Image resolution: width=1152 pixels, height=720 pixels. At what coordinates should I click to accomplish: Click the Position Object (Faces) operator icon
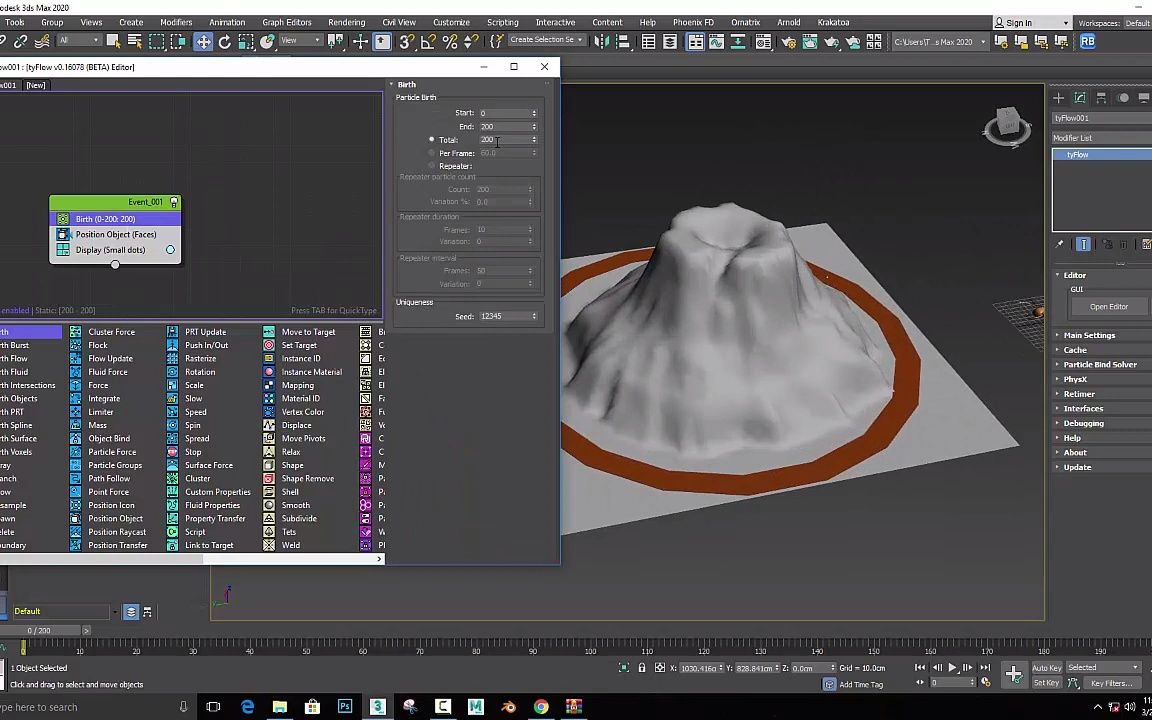coord(63,234)
